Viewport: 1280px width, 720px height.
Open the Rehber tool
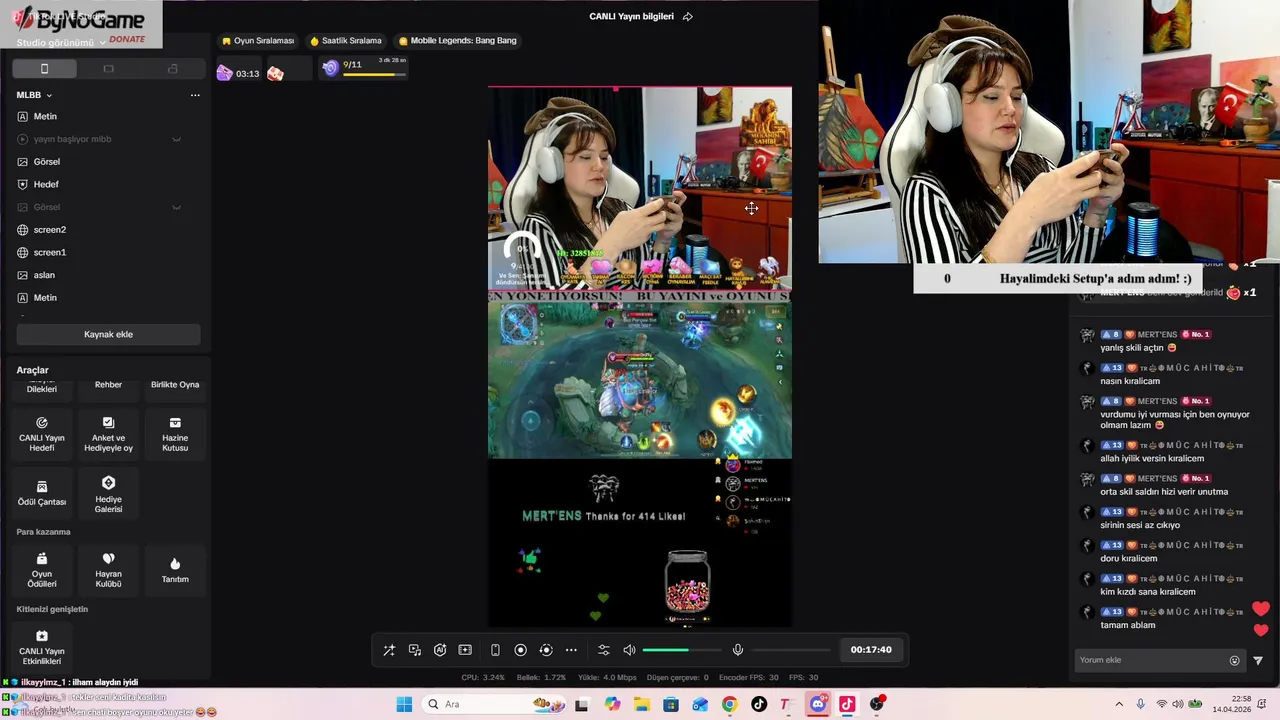[x=108, y=385]
